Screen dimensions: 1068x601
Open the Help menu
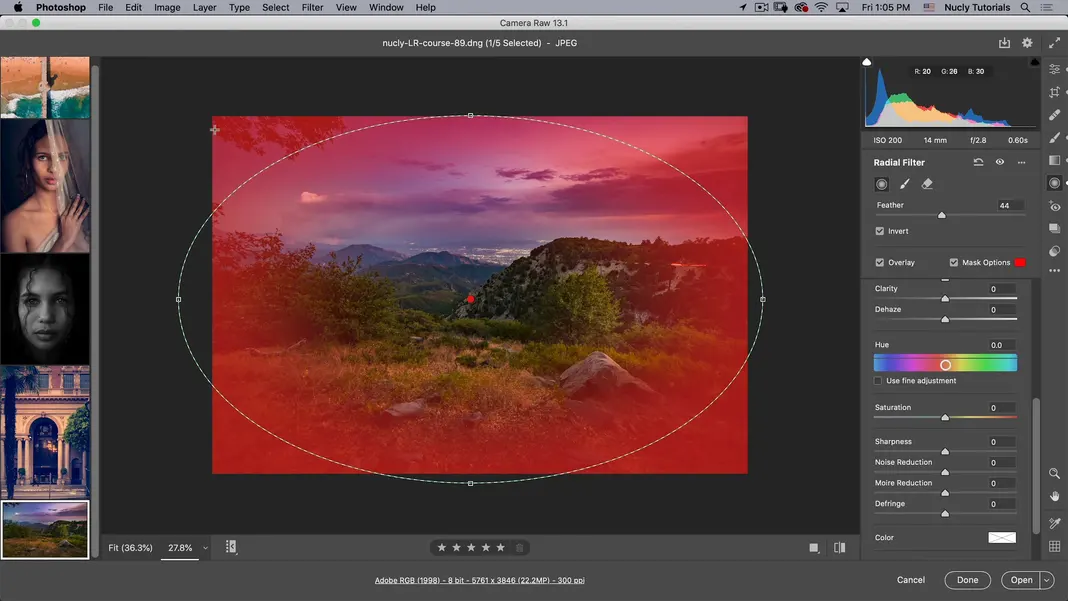426,7
